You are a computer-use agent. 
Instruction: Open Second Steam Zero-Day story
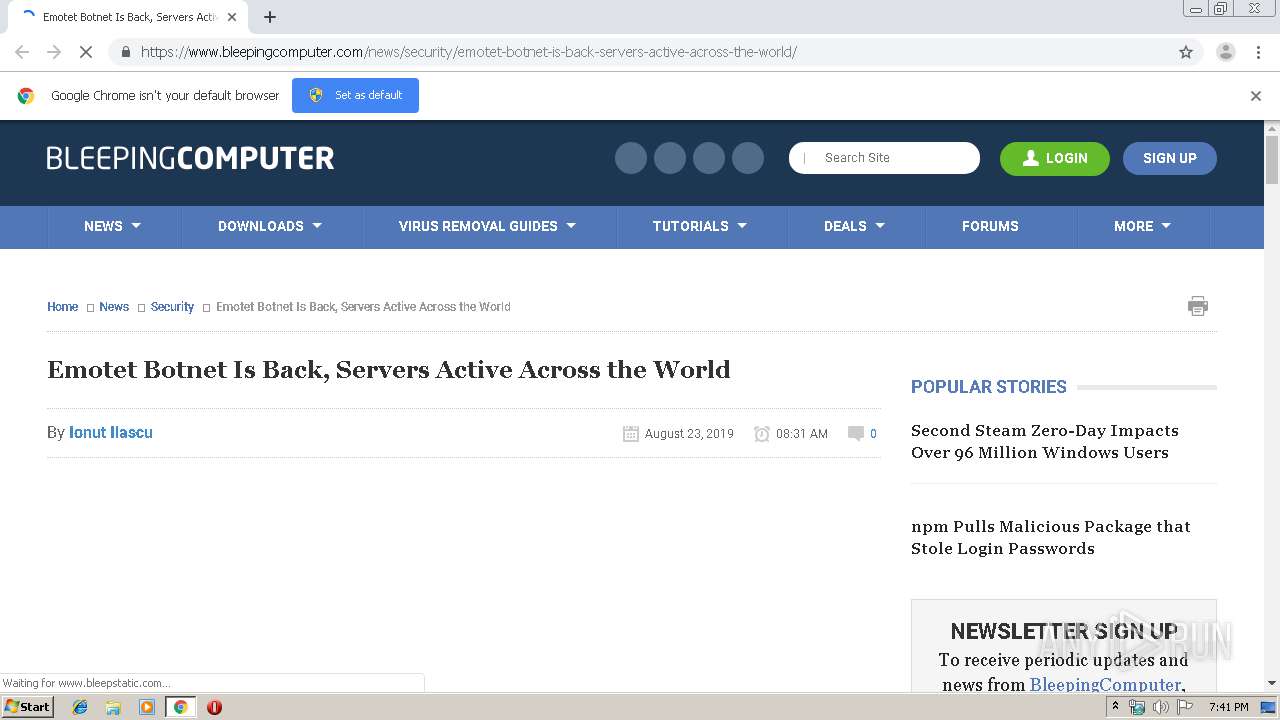[1045, 441]
